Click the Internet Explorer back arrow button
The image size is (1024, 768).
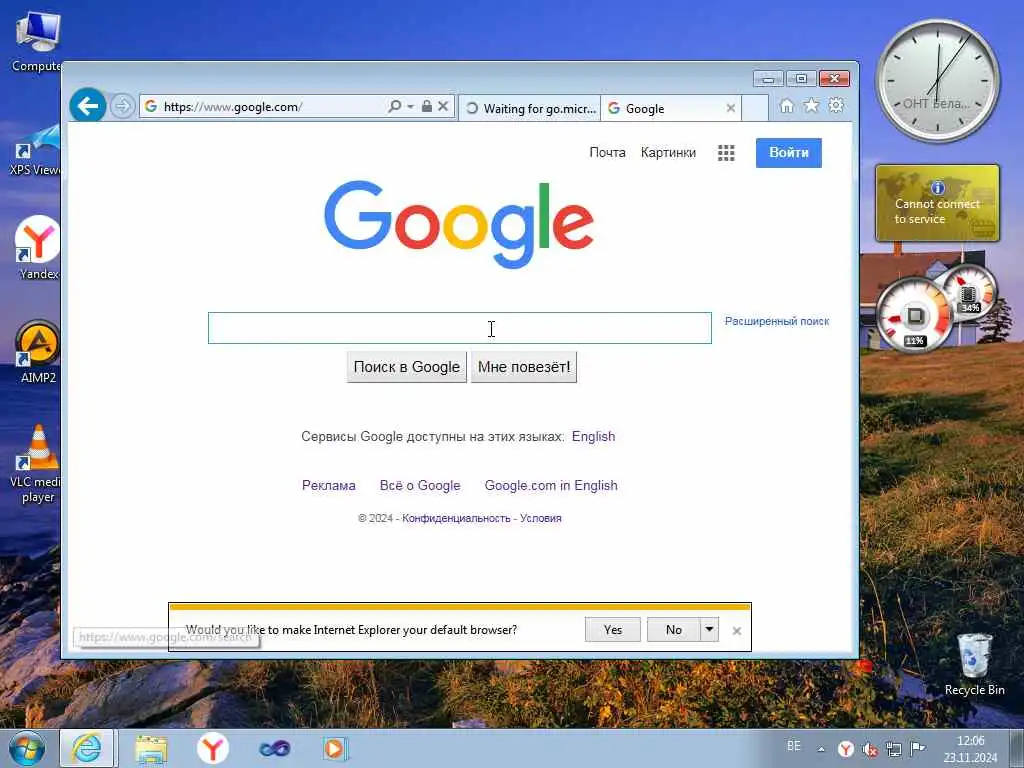[x=88, y=105]
